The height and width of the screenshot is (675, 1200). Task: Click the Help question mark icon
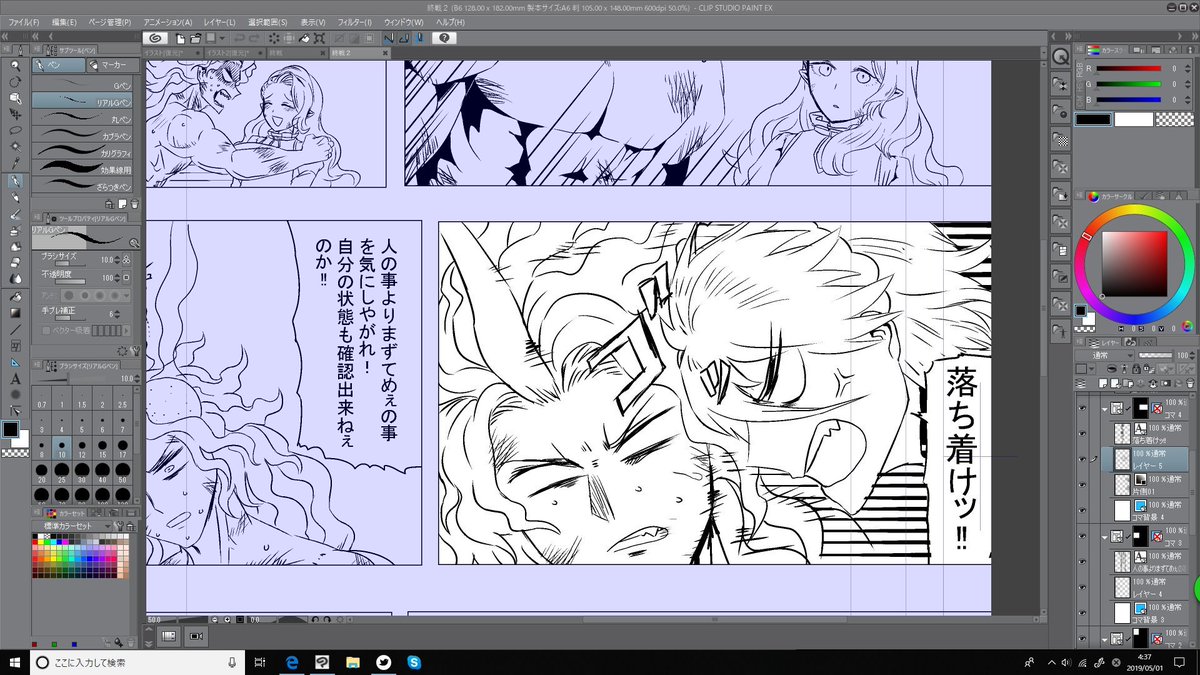444,38
